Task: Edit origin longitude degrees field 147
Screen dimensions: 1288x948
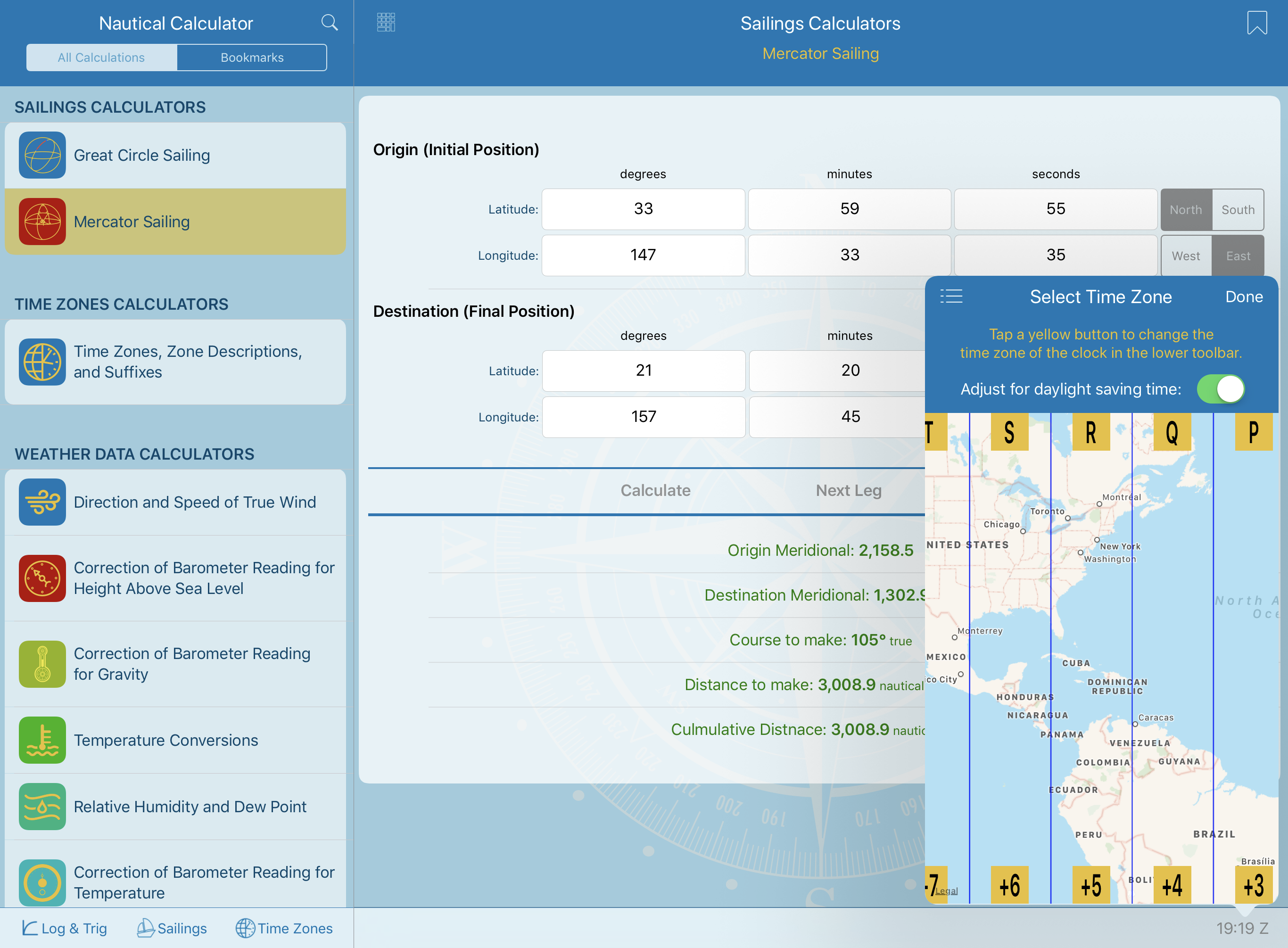Action: point(643,256)
